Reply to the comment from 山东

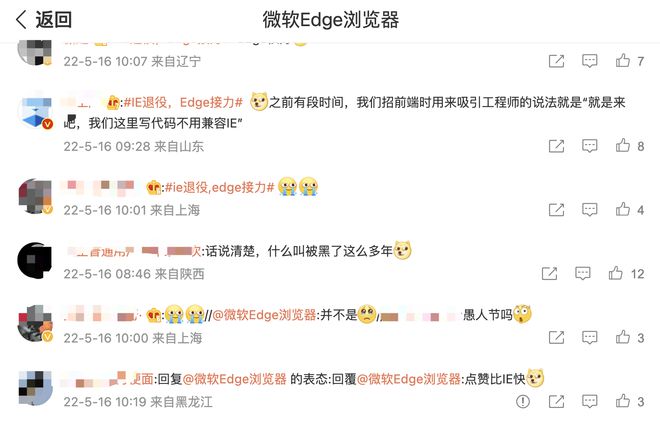pos(590,146)
